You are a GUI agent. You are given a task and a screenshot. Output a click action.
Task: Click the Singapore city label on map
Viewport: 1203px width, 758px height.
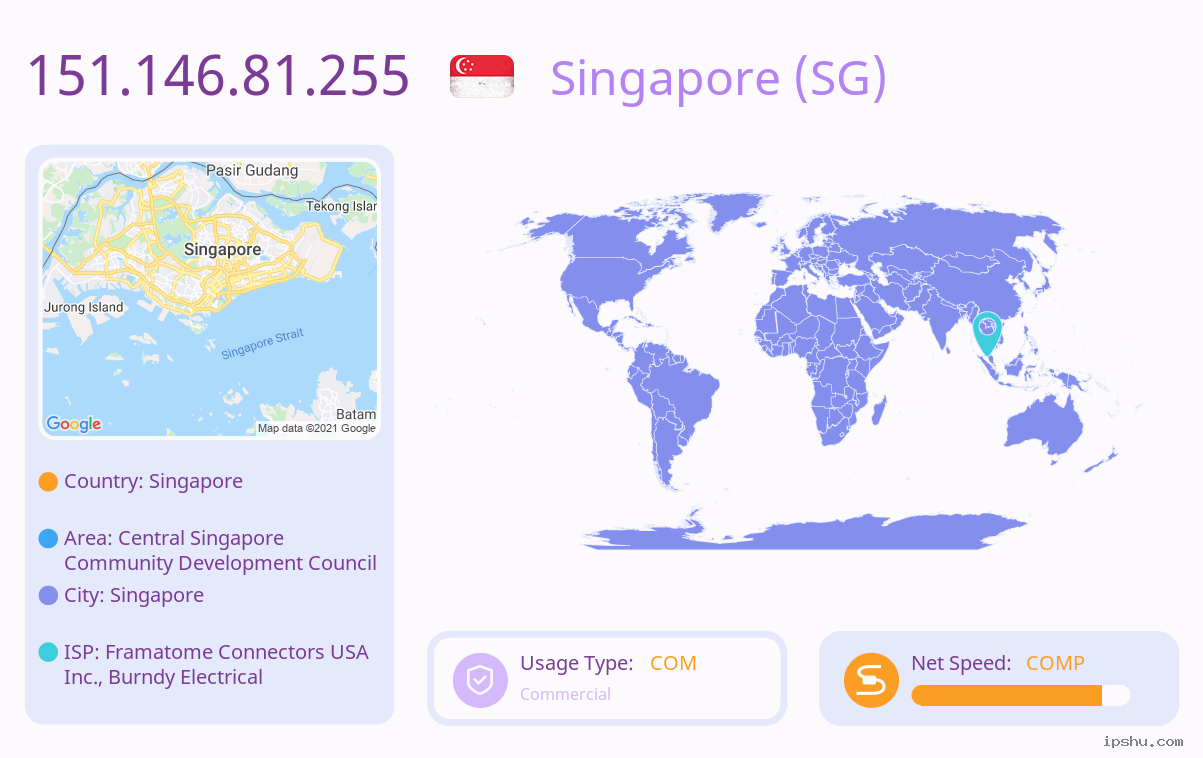[x=223, y=250]
